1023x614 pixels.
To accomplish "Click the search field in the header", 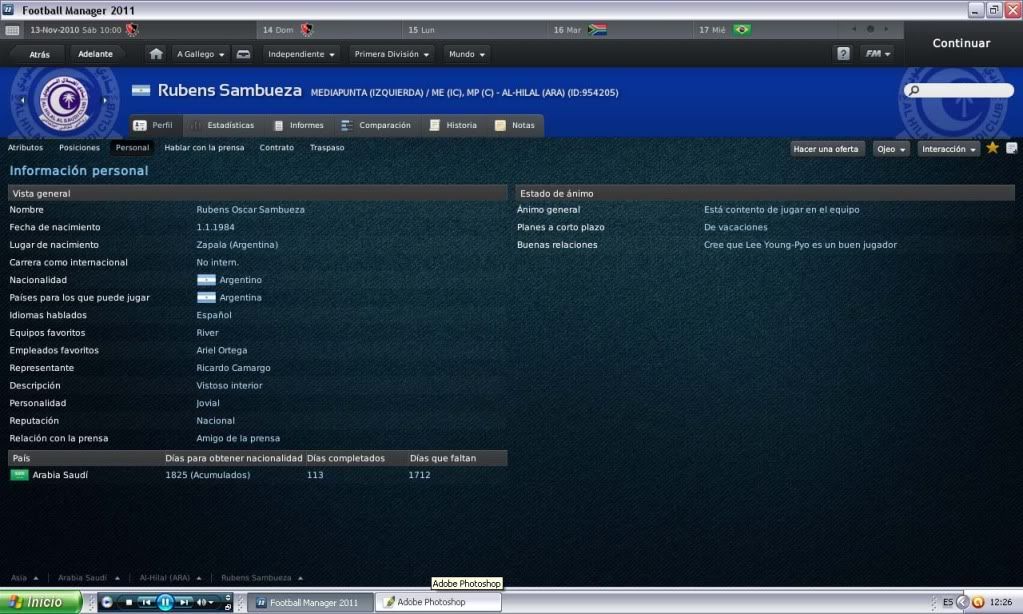I will (958, 90).
